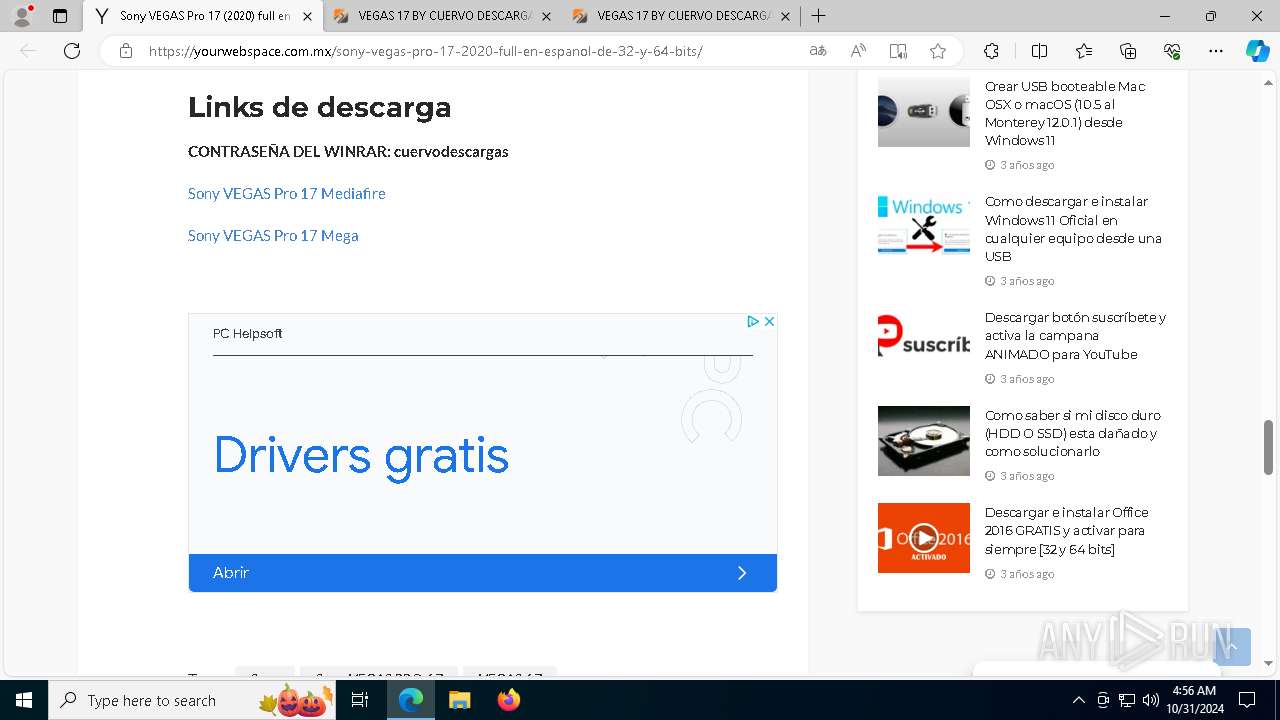This screenshot has width=1280, height=720.
Task: Refresh the current page
Action: (x=72, y=51)
